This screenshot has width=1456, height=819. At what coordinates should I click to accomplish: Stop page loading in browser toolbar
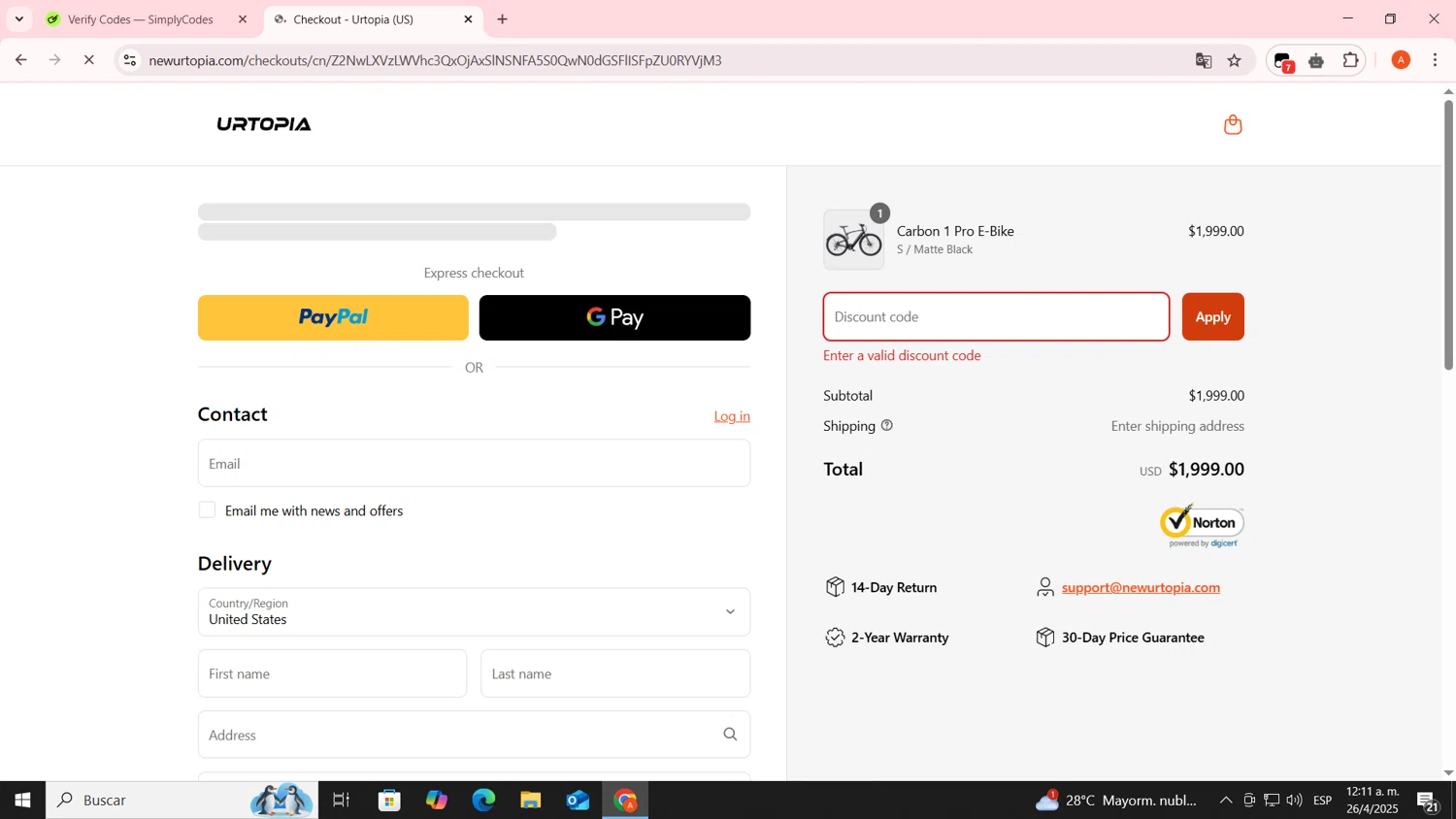(88, 60)
